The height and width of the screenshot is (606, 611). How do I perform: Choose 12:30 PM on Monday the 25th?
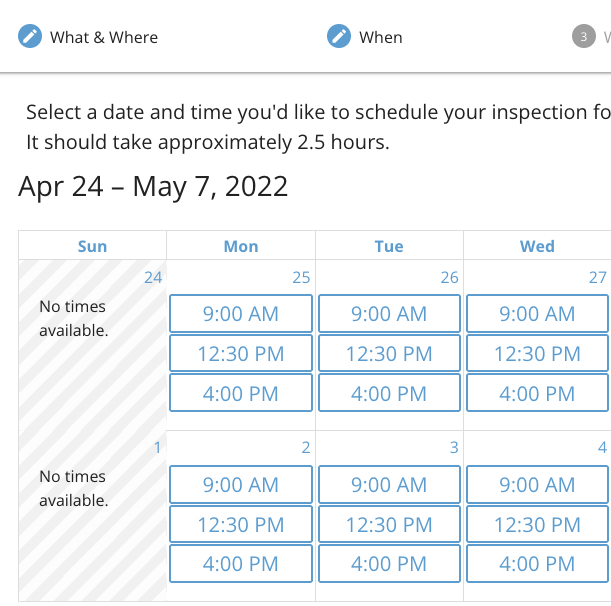click(x=241, y=353)
